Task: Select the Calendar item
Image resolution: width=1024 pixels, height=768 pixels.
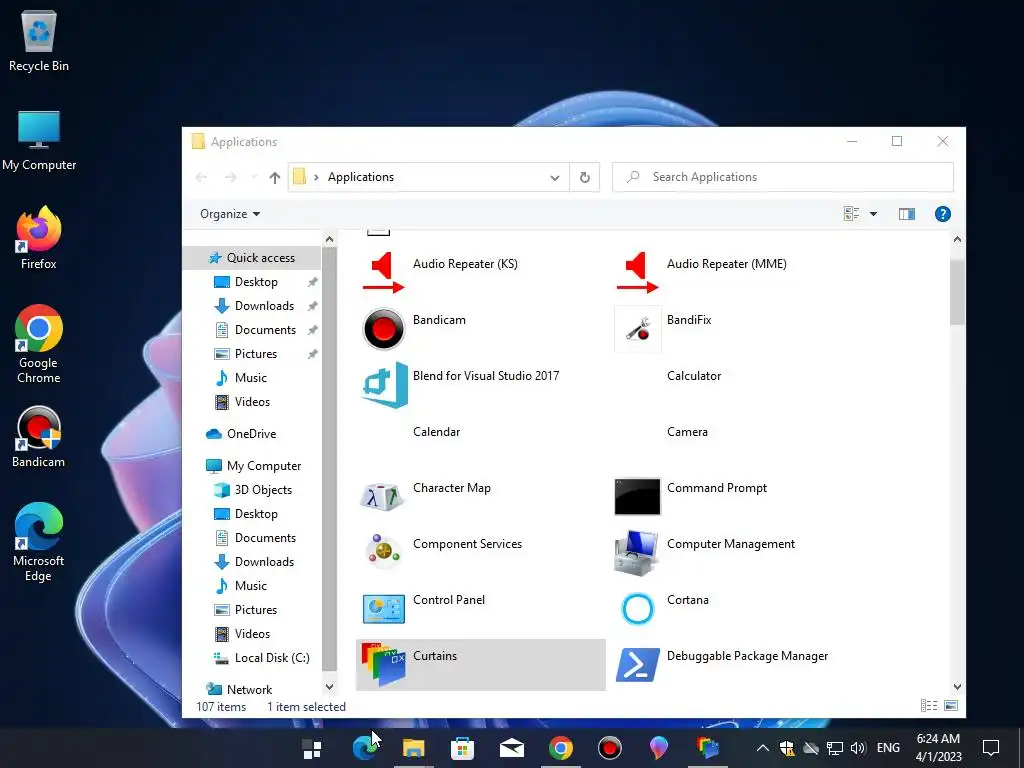Action: 436,432
